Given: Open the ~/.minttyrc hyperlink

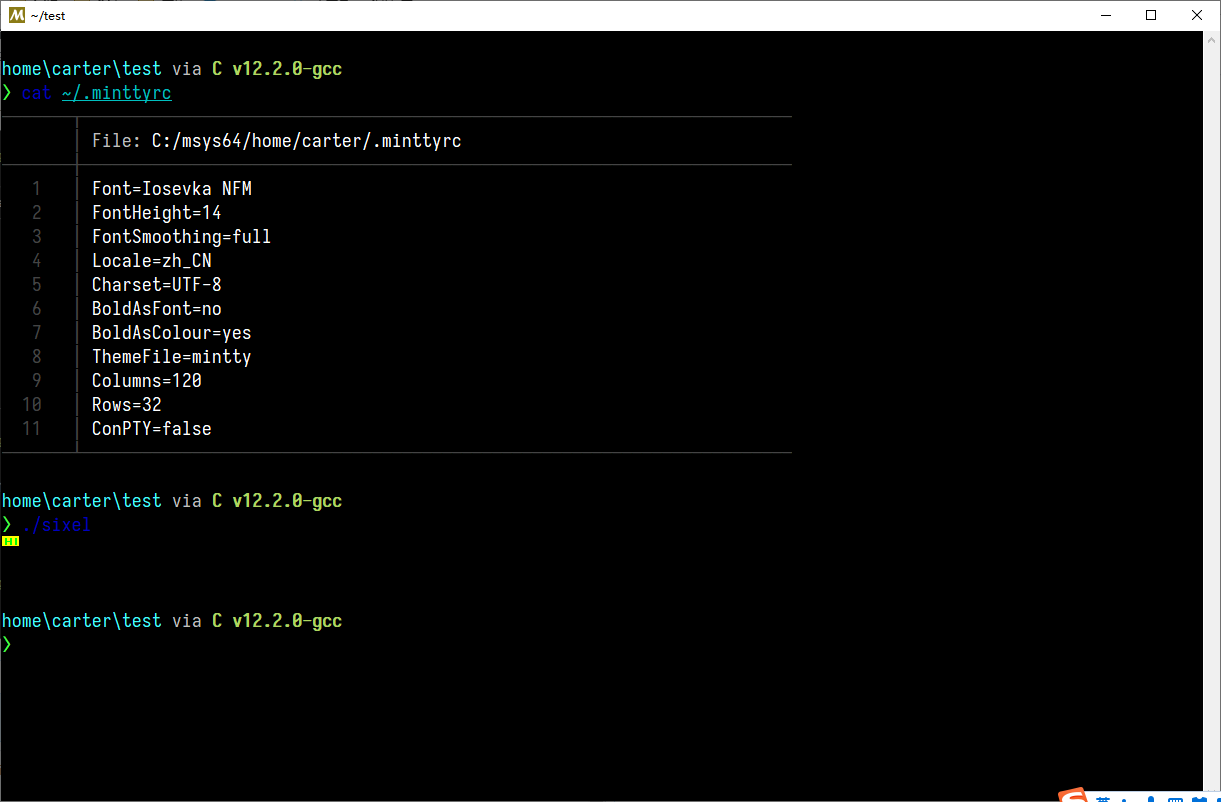Looking at the screenshot, I should tap(116, 92).
